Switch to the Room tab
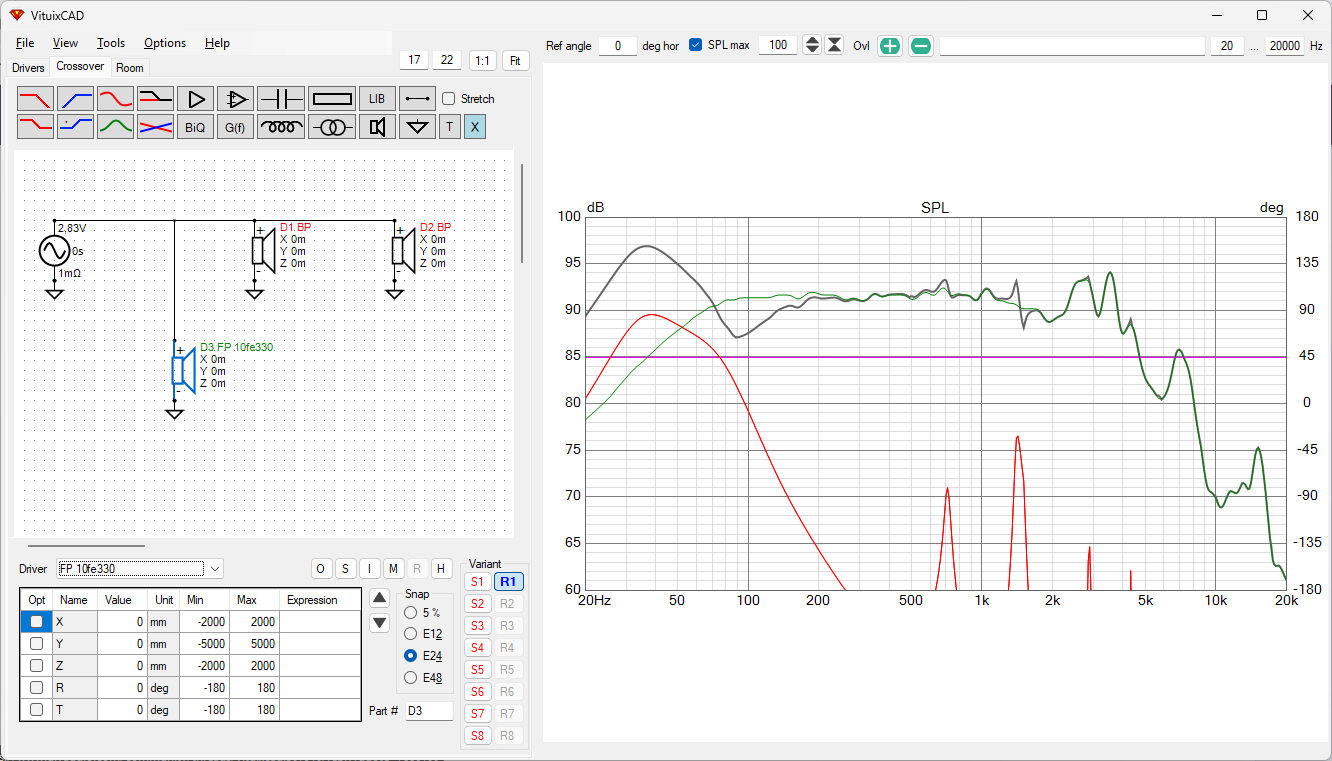This screenshot has height=761, width=1332. click(130, 68)
